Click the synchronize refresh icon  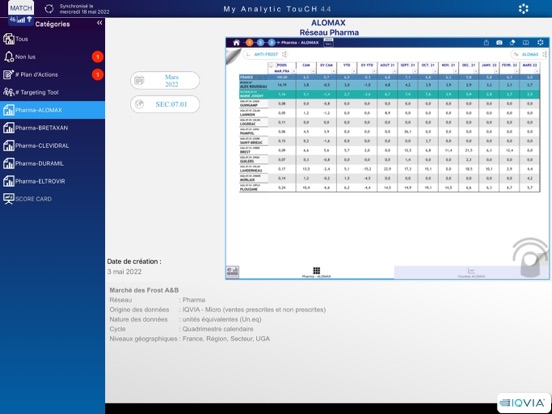pos(49,9)
